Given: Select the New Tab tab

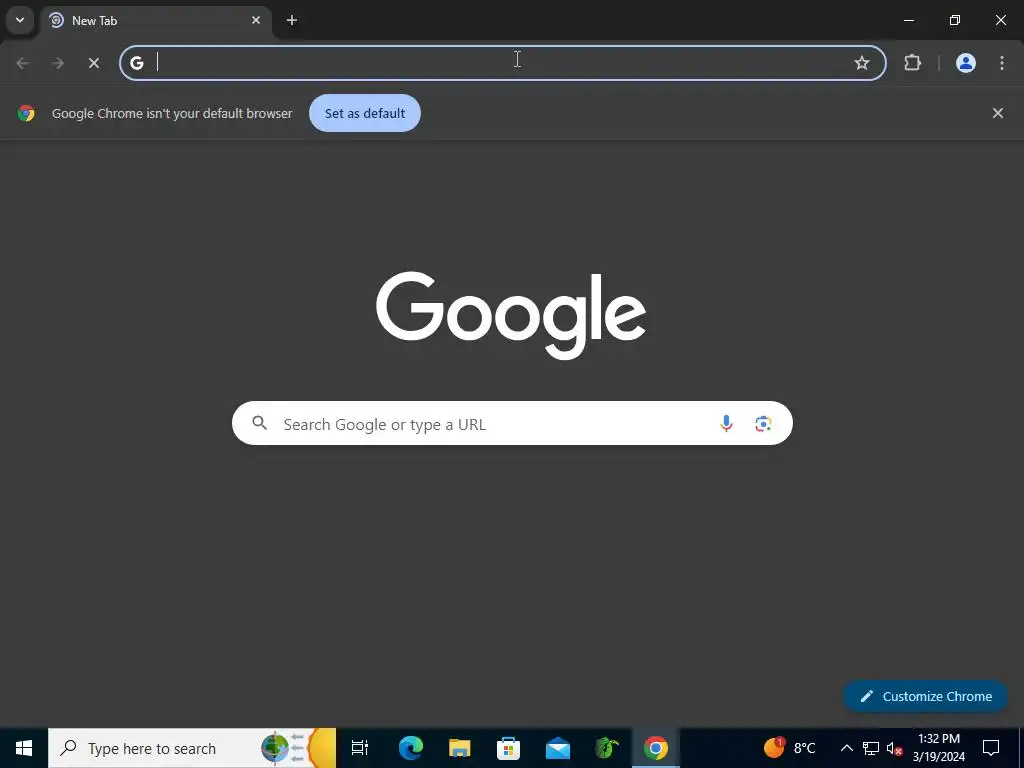Looking at the screenshot, I should tap(156, 21).
